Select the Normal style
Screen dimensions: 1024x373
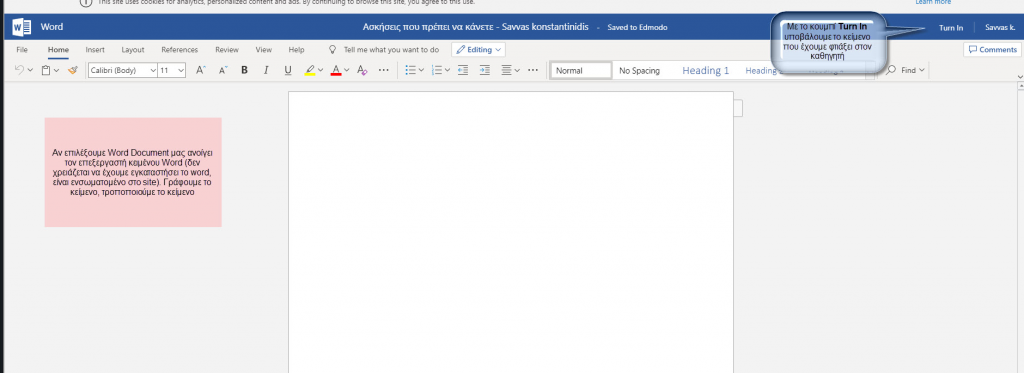[581, 71]
